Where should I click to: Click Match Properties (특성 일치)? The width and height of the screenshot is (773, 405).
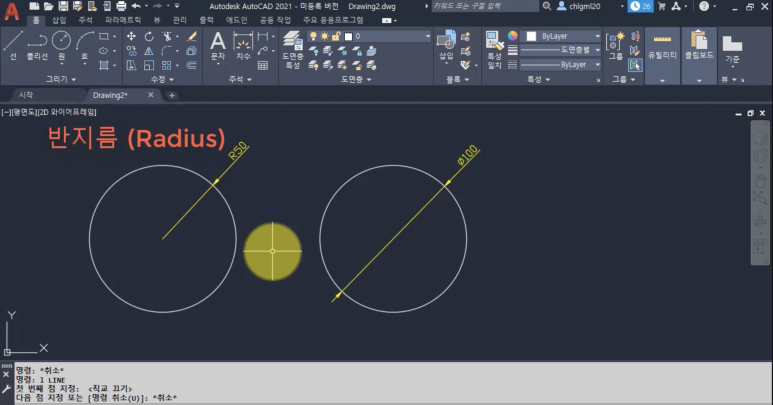494,50
